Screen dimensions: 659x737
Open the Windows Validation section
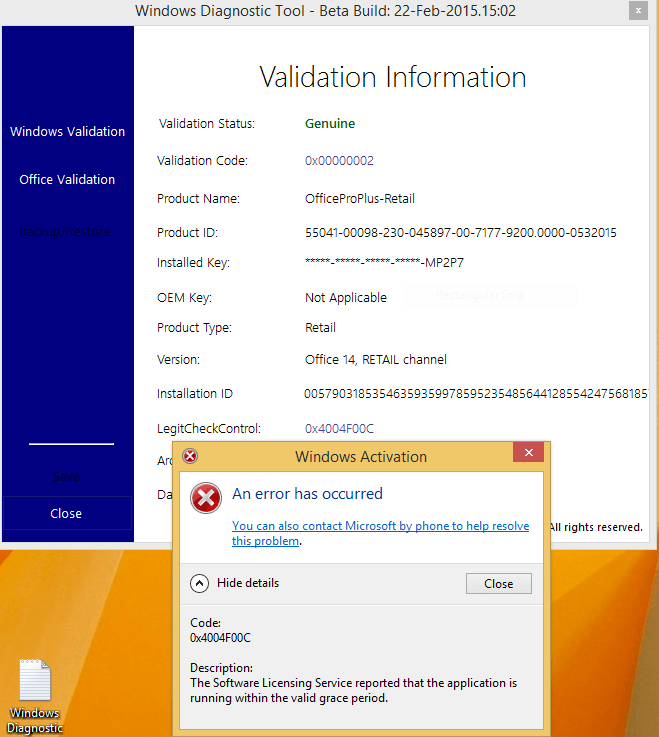tap(67, 131)
